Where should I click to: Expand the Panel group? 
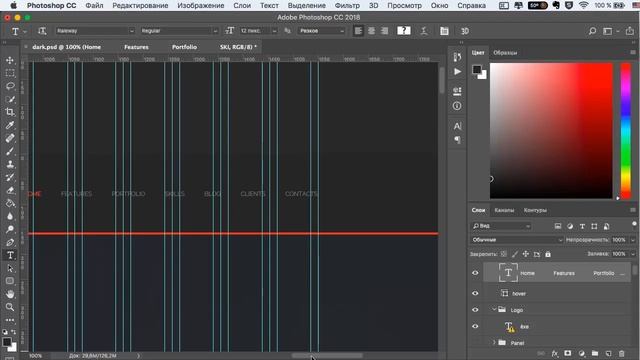494,342
